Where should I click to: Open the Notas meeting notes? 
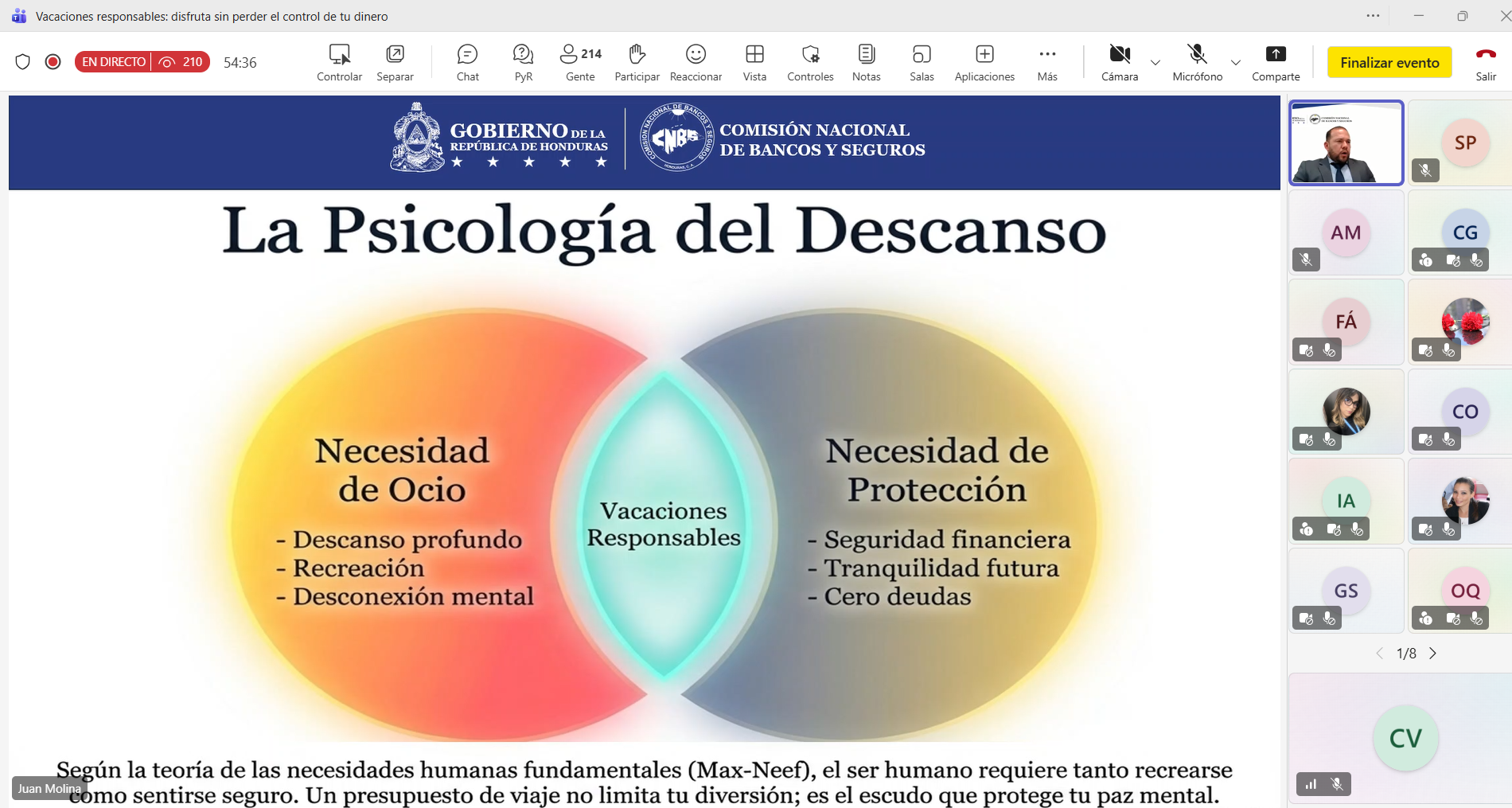coord(866,62)
